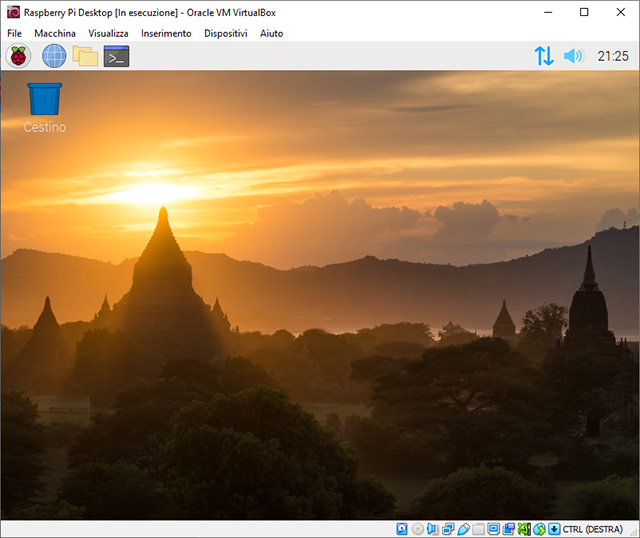Open the Inserimento menu
The width and height of the screenshot is (640, 538).
click(166, 33)
